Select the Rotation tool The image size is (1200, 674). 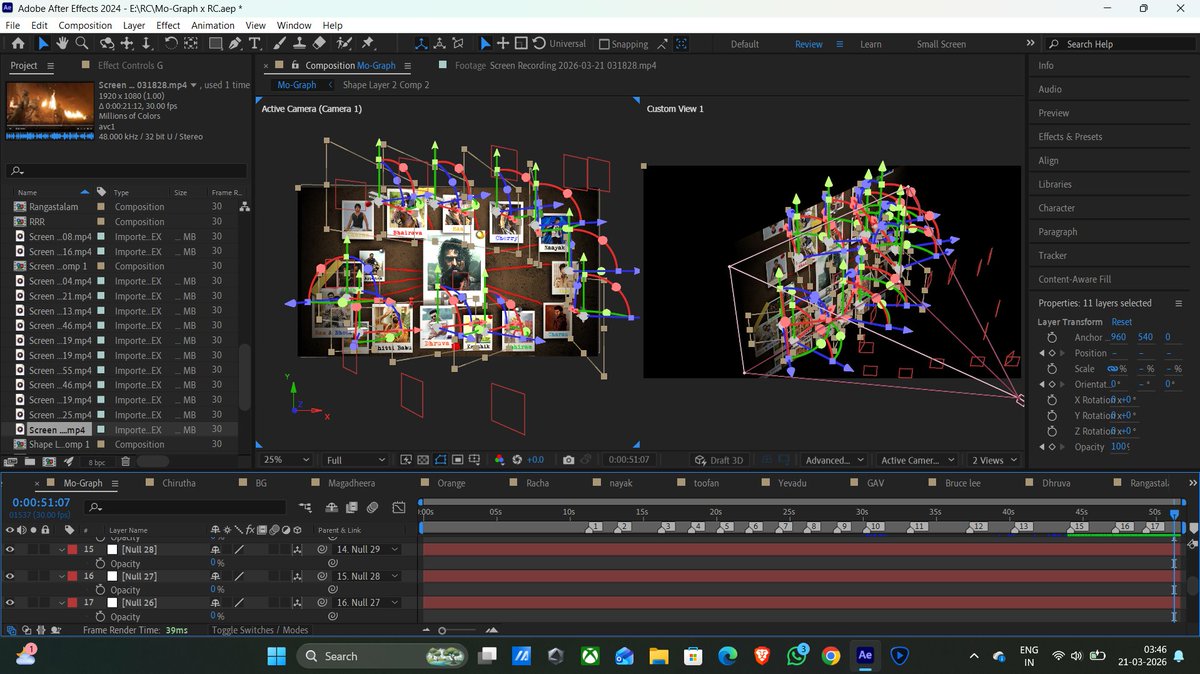pos(171,44)
